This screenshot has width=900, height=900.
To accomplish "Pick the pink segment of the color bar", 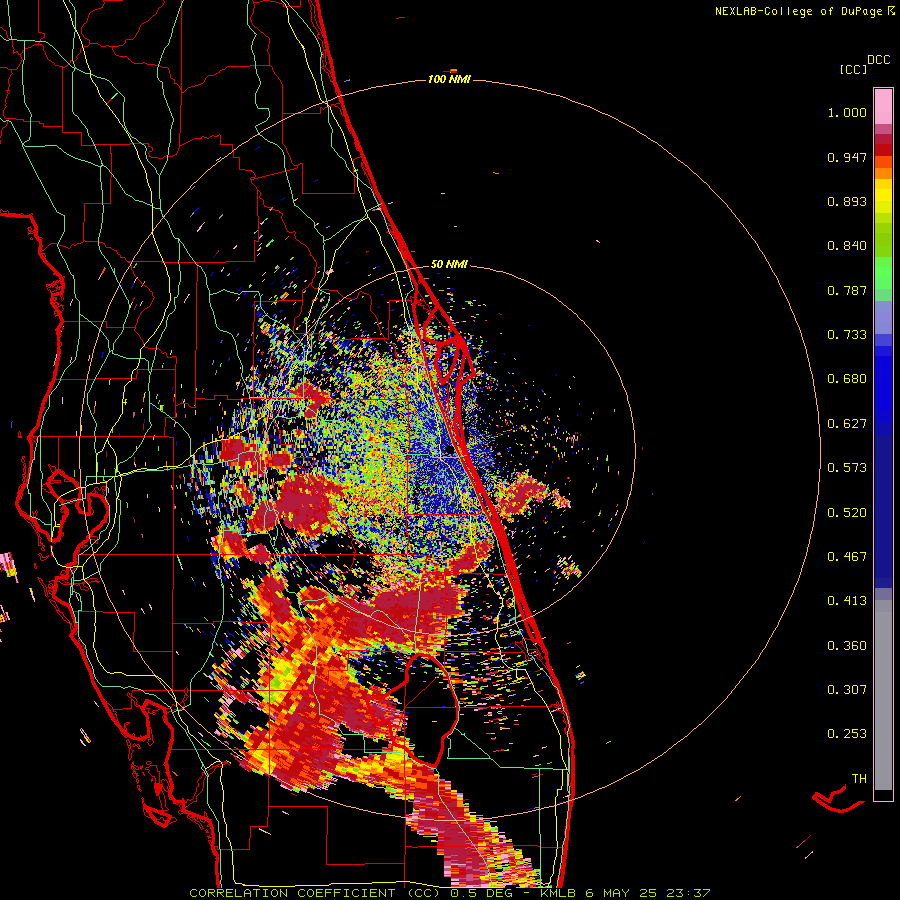I will pos(883,106).
